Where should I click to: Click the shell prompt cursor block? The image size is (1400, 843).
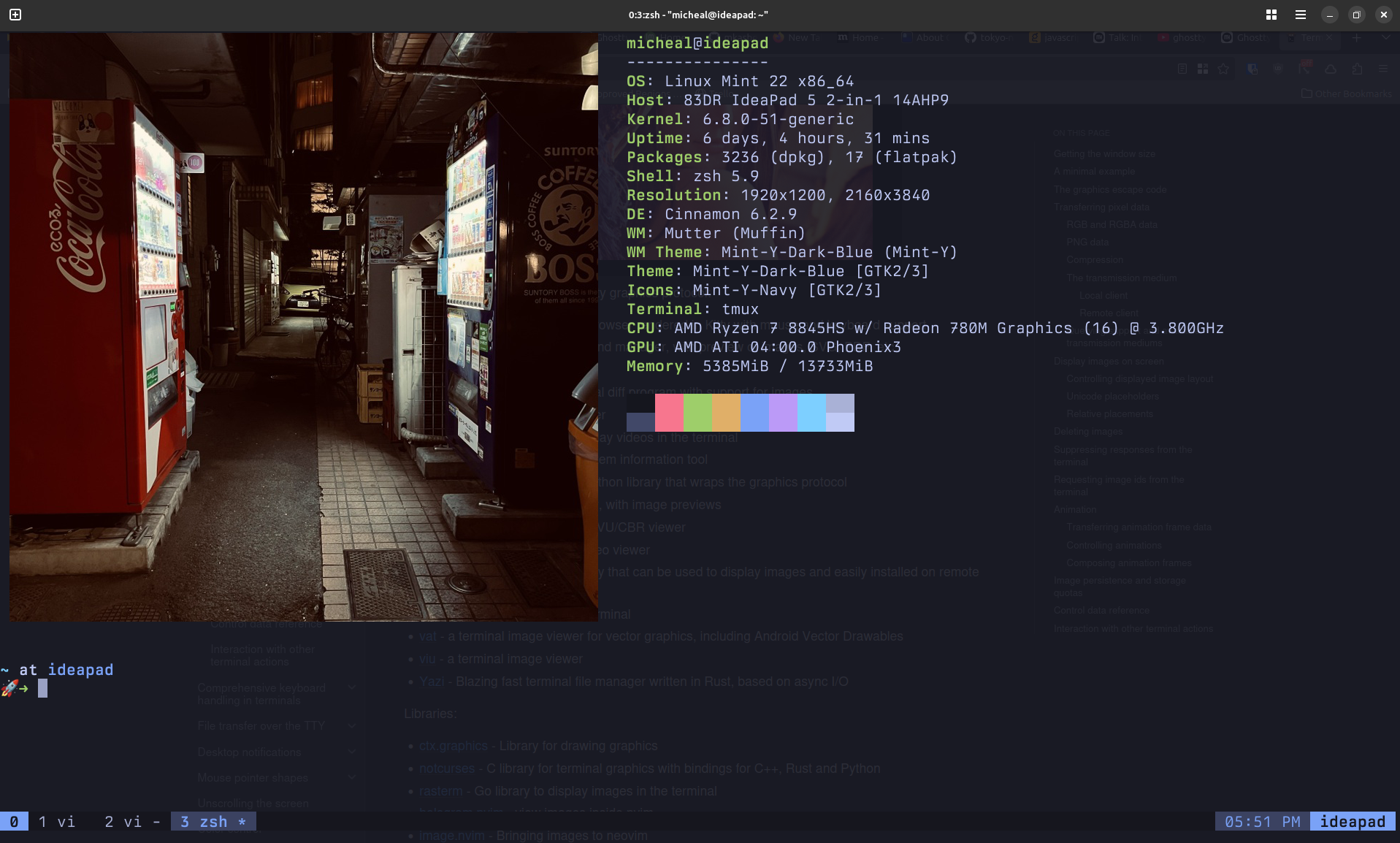(x=42, y=688)
